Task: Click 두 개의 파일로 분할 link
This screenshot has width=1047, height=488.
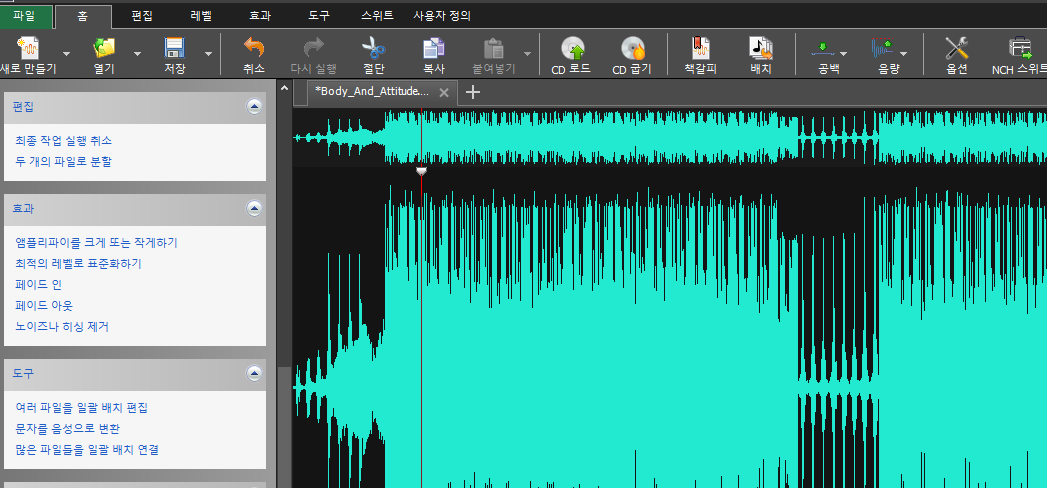Action: (x=63, y=162)
